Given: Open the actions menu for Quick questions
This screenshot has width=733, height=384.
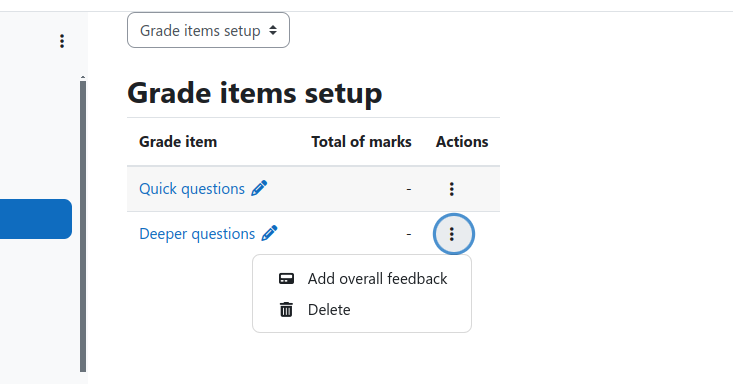Looking at the screenshot, I should click(x=452, y=188).
